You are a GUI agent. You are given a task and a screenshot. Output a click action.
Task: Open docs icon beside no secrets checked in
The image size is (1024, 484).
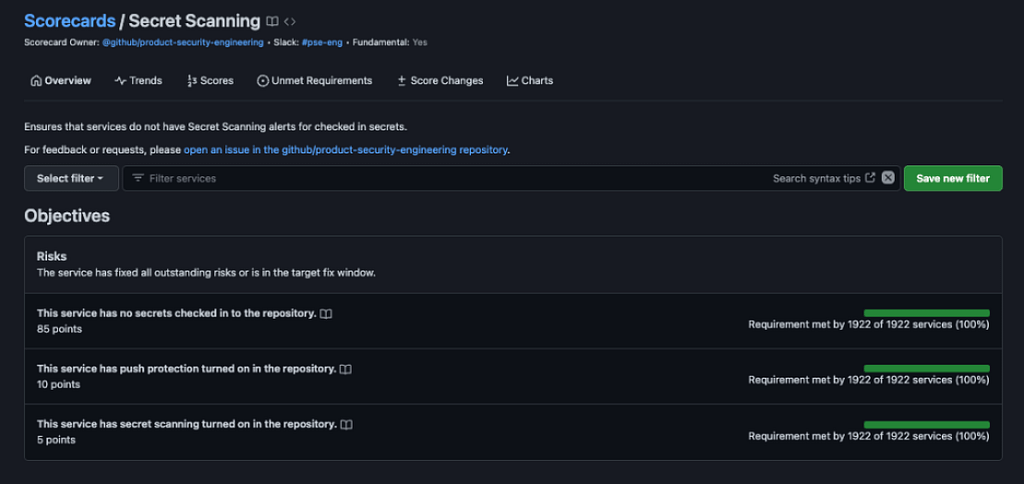pos(326,314)
